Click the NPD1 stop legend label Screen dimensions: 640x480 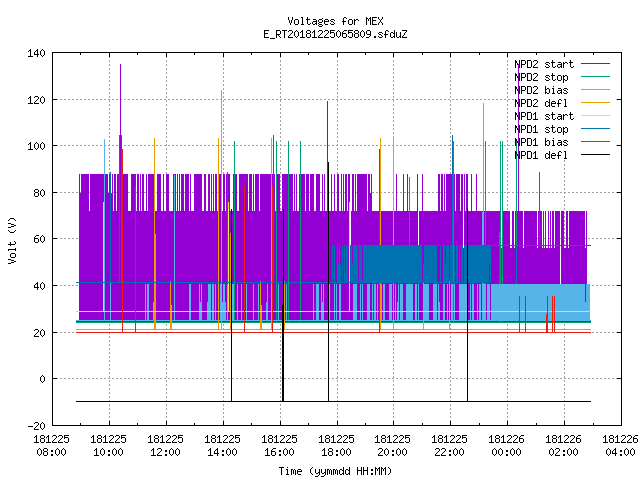[x=541, y=129]
